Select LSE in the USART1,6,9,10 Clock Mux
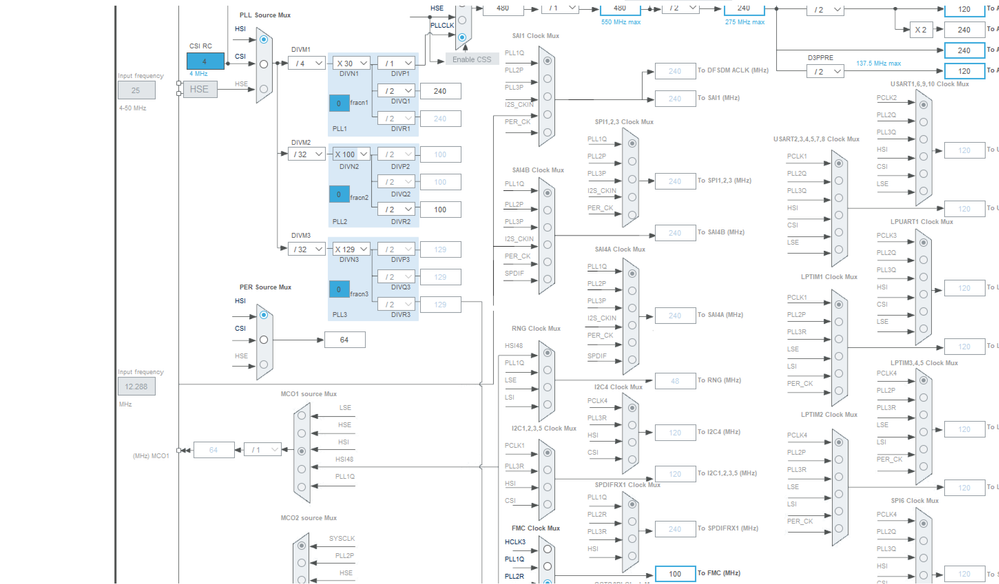 [924, 190]
